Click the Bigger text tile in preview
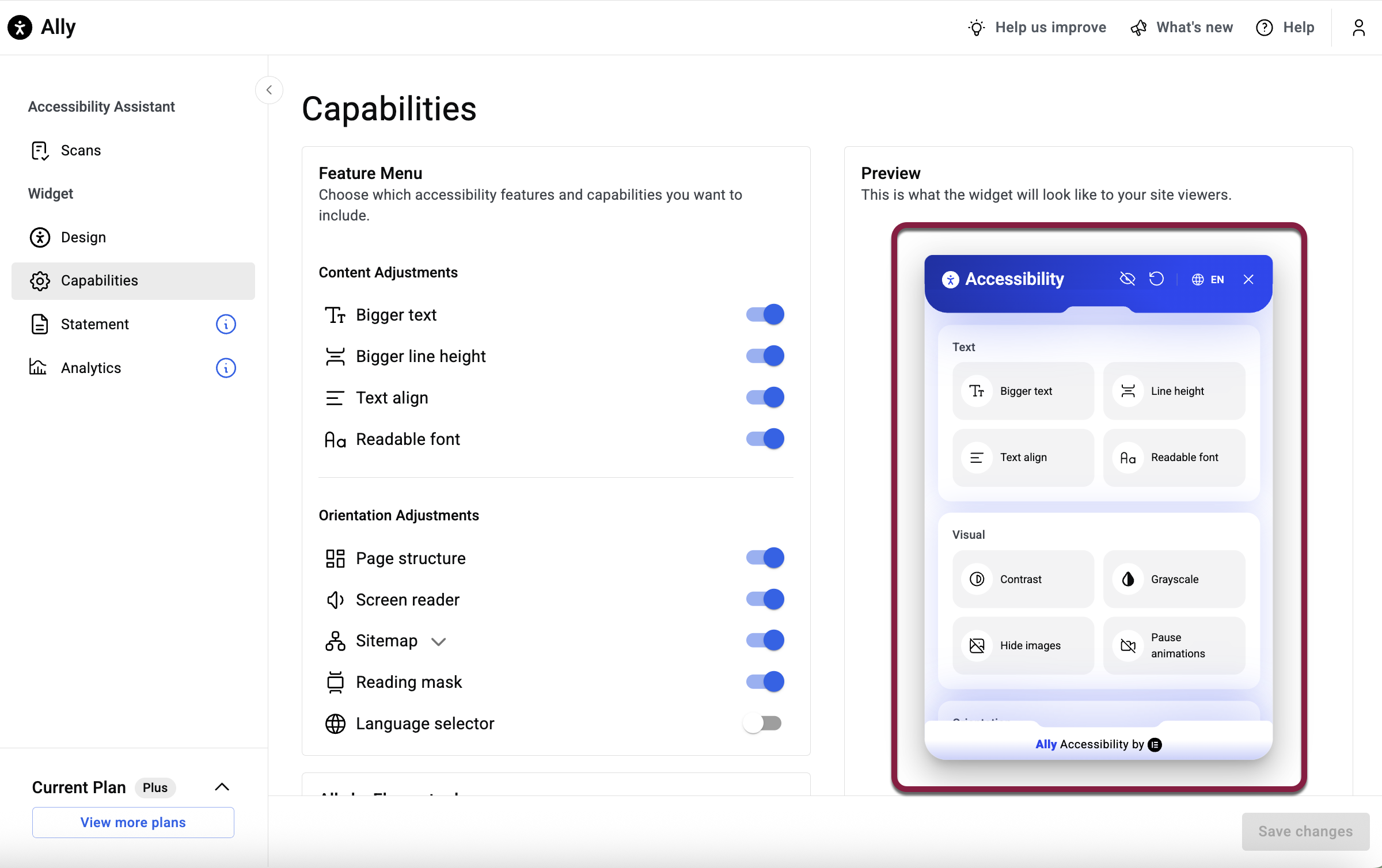Image resolution: width=1382 pixels, height=868 pixels. [1023, 391]
